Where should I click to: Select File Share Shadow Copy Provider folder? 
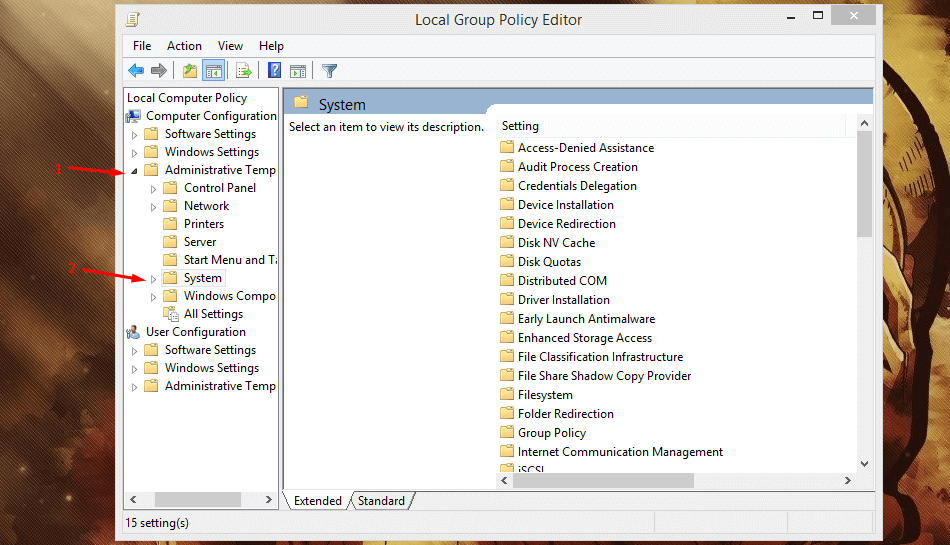point(604,375)
